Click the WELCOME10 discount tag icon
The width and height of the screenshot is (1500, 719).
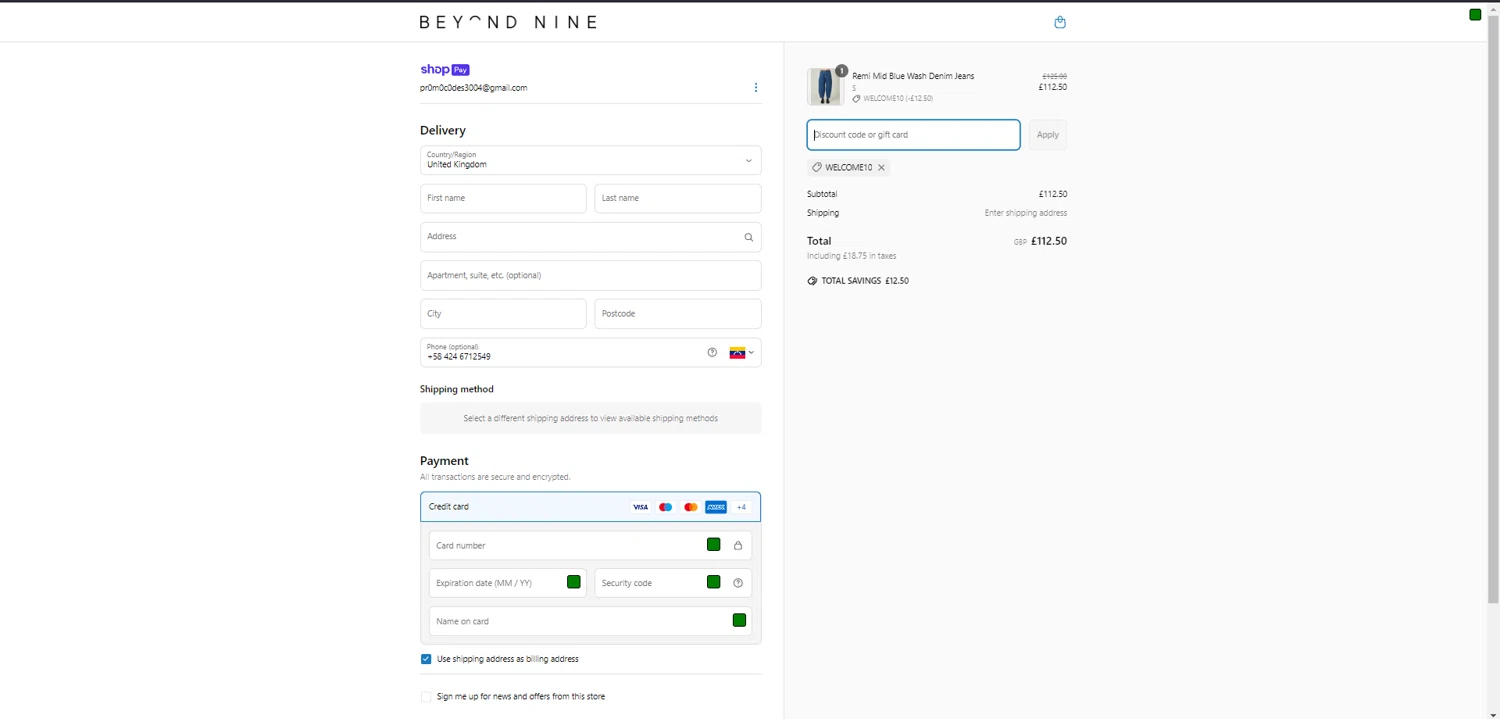(817, 167)
